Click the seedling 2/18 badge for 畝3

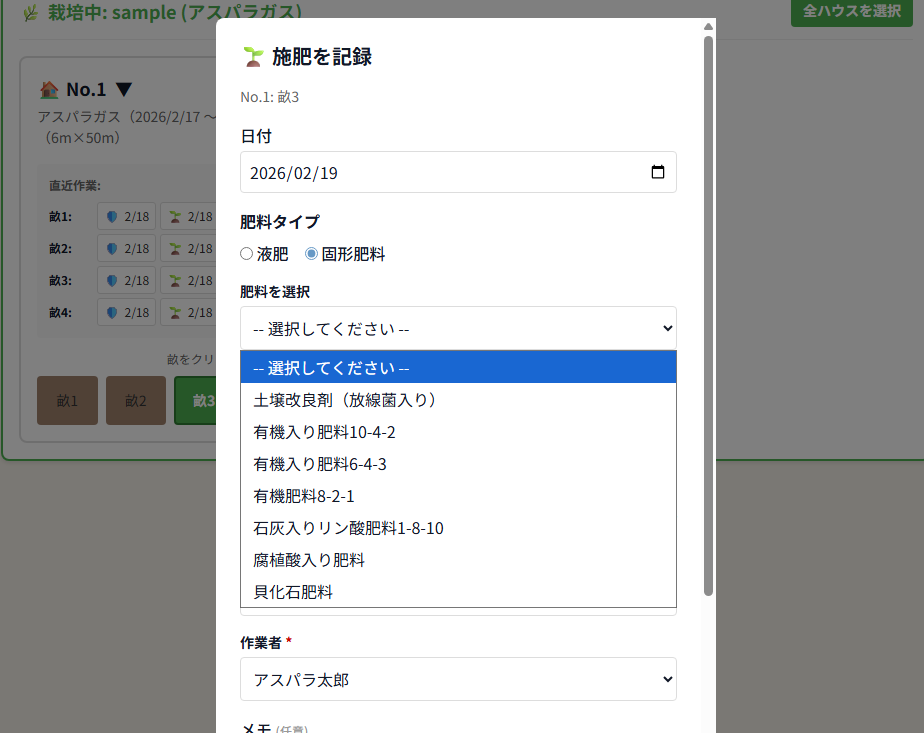[190, 281]
